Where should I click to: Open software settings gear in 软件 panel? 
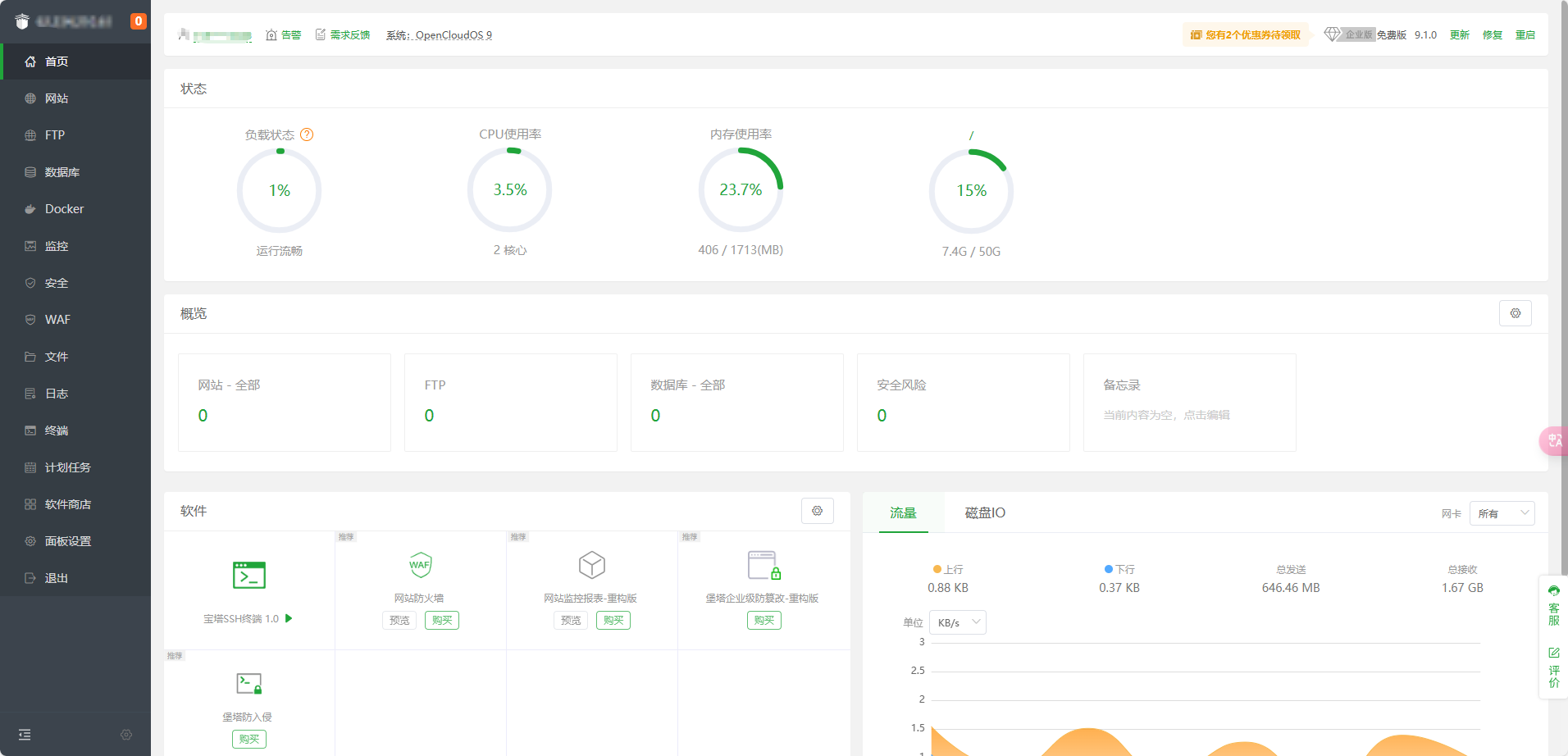[818, 511]
